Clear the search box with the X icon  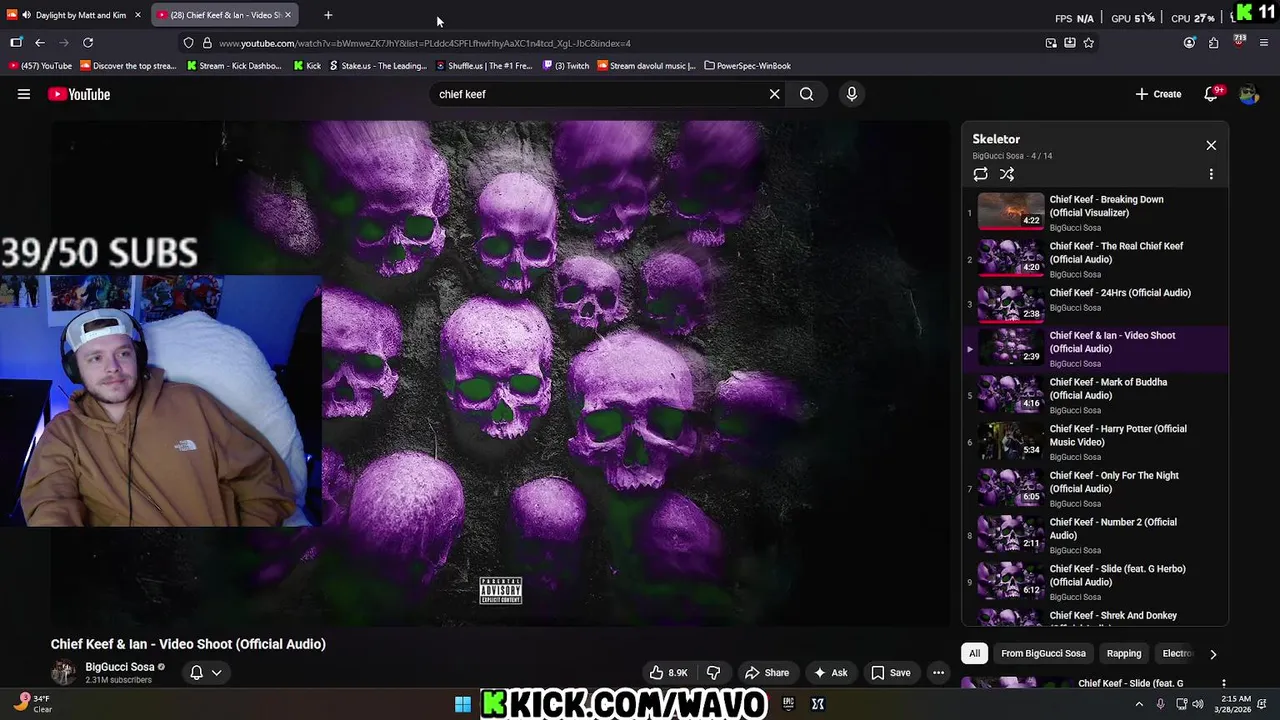coord(774,94)
